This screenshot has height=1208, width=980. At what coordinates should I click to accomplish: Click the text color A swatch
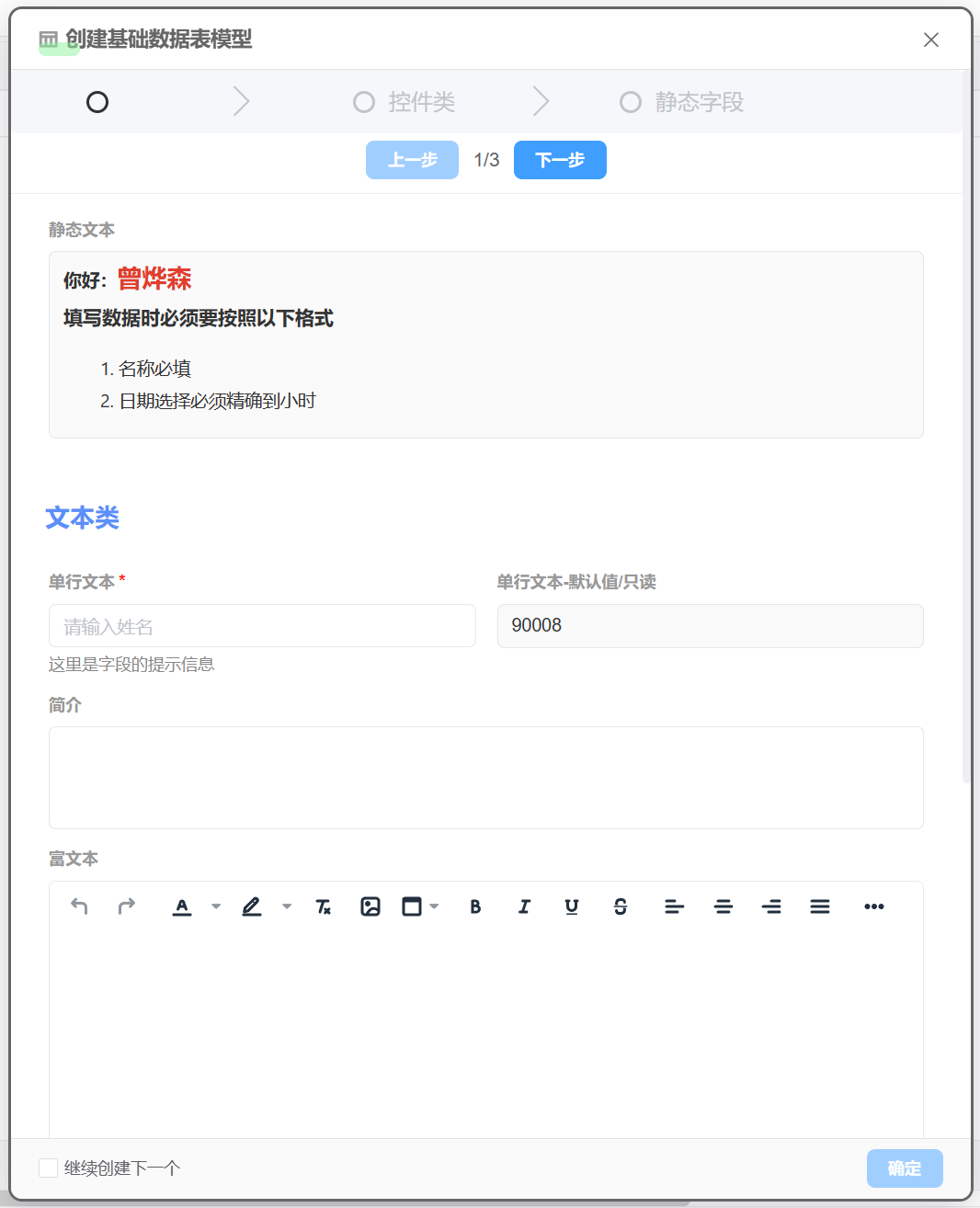point(182,906)
